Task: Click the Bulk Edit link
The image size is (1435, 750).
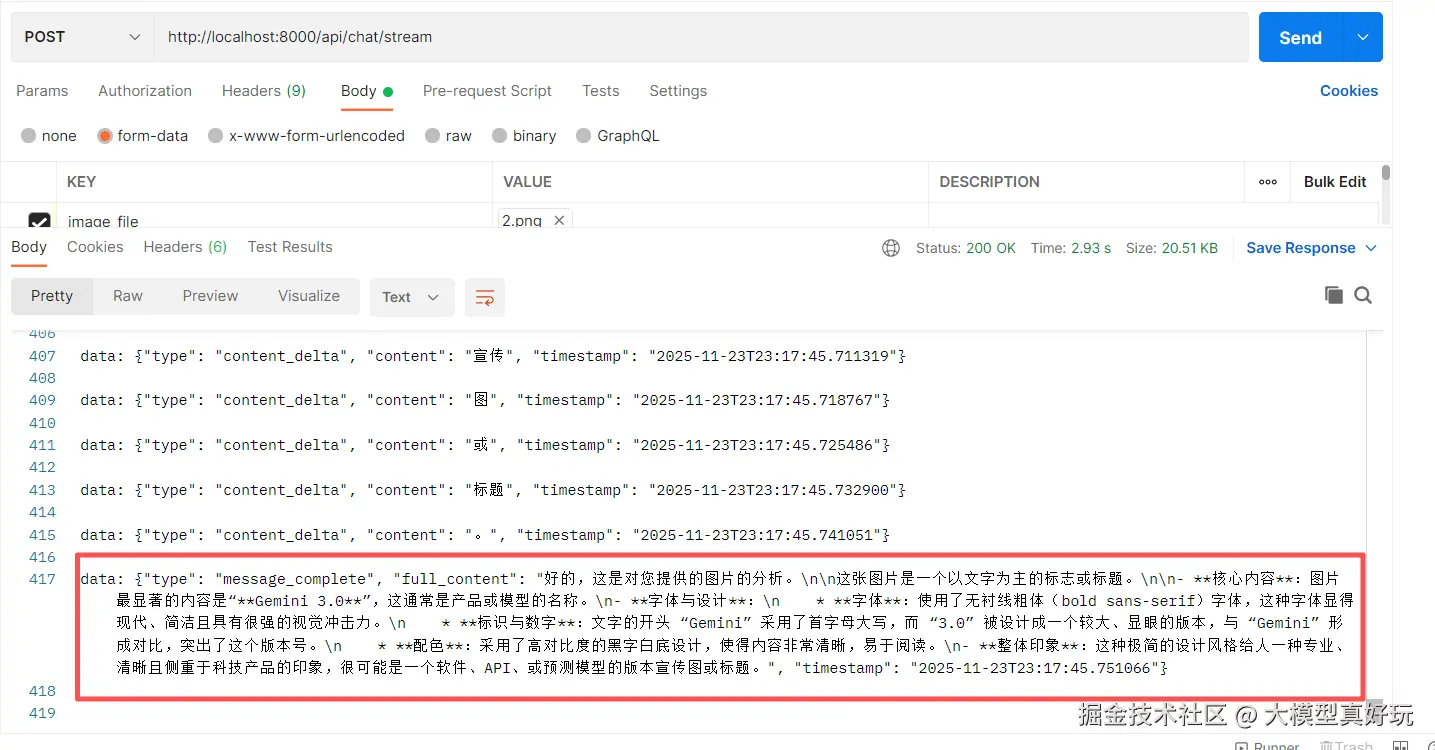Action: click(1335, 181)
